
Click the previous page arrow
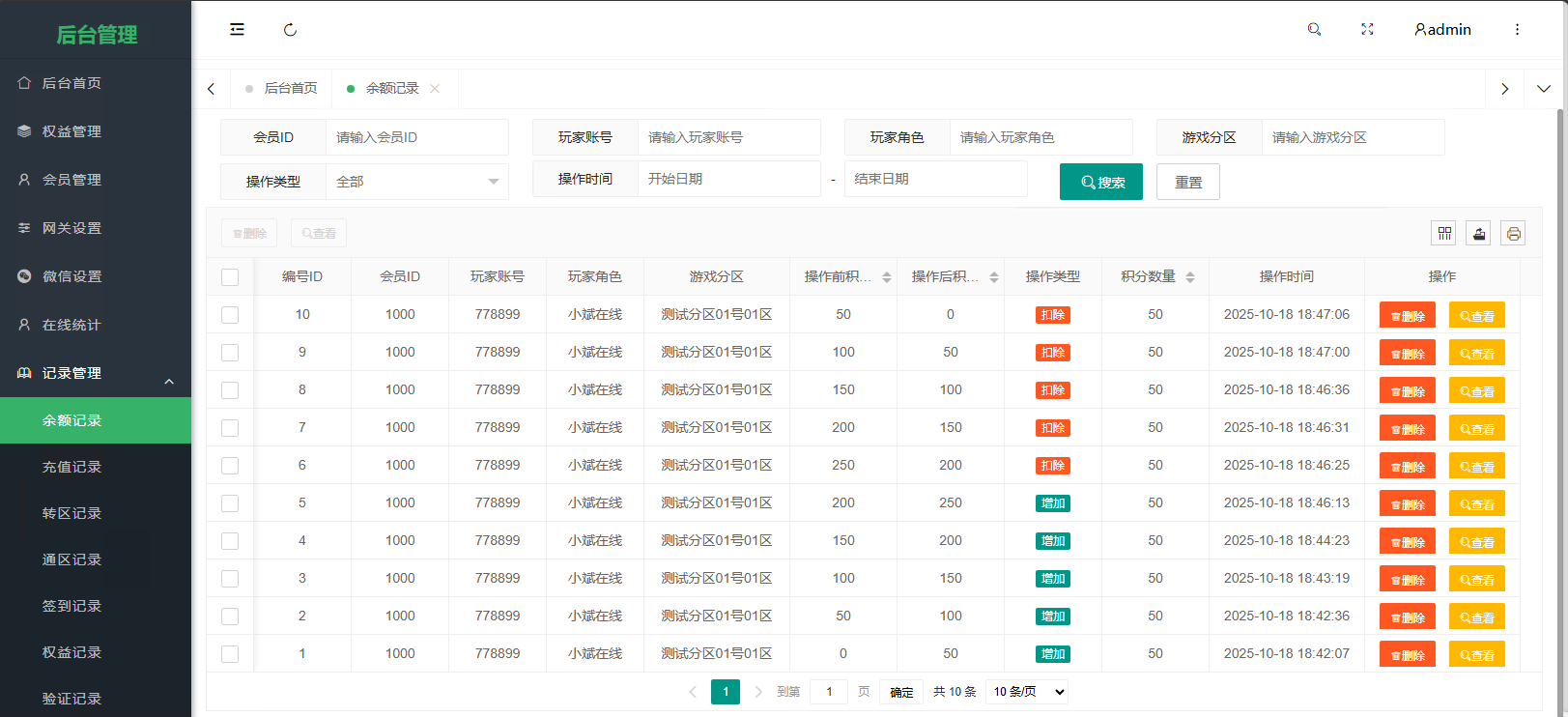693,692
